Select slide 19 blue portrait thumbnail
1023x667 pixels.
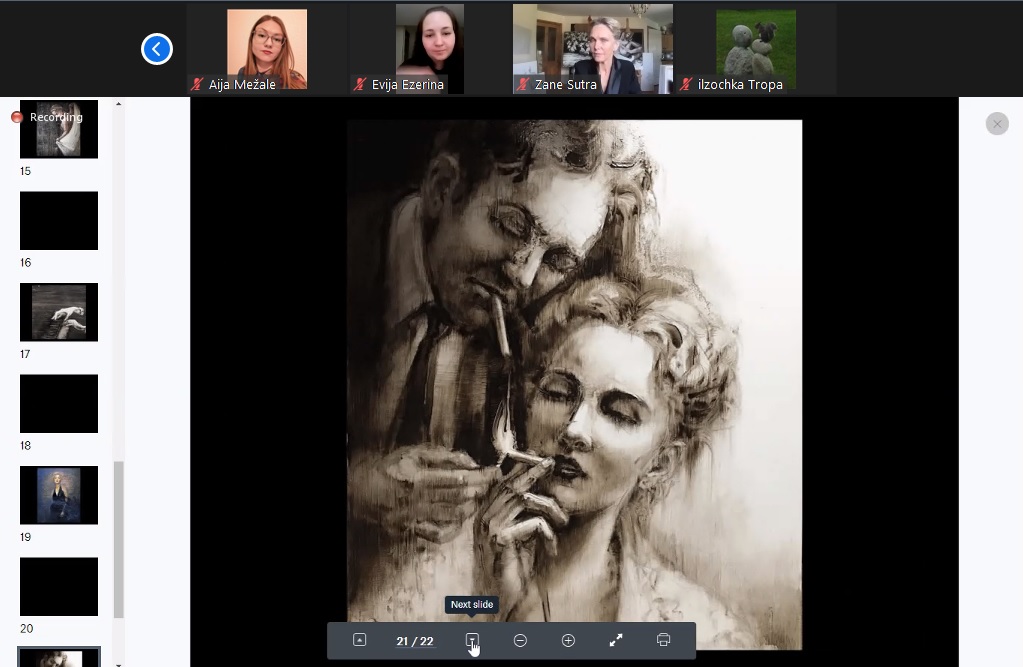[x=59, y=495]
